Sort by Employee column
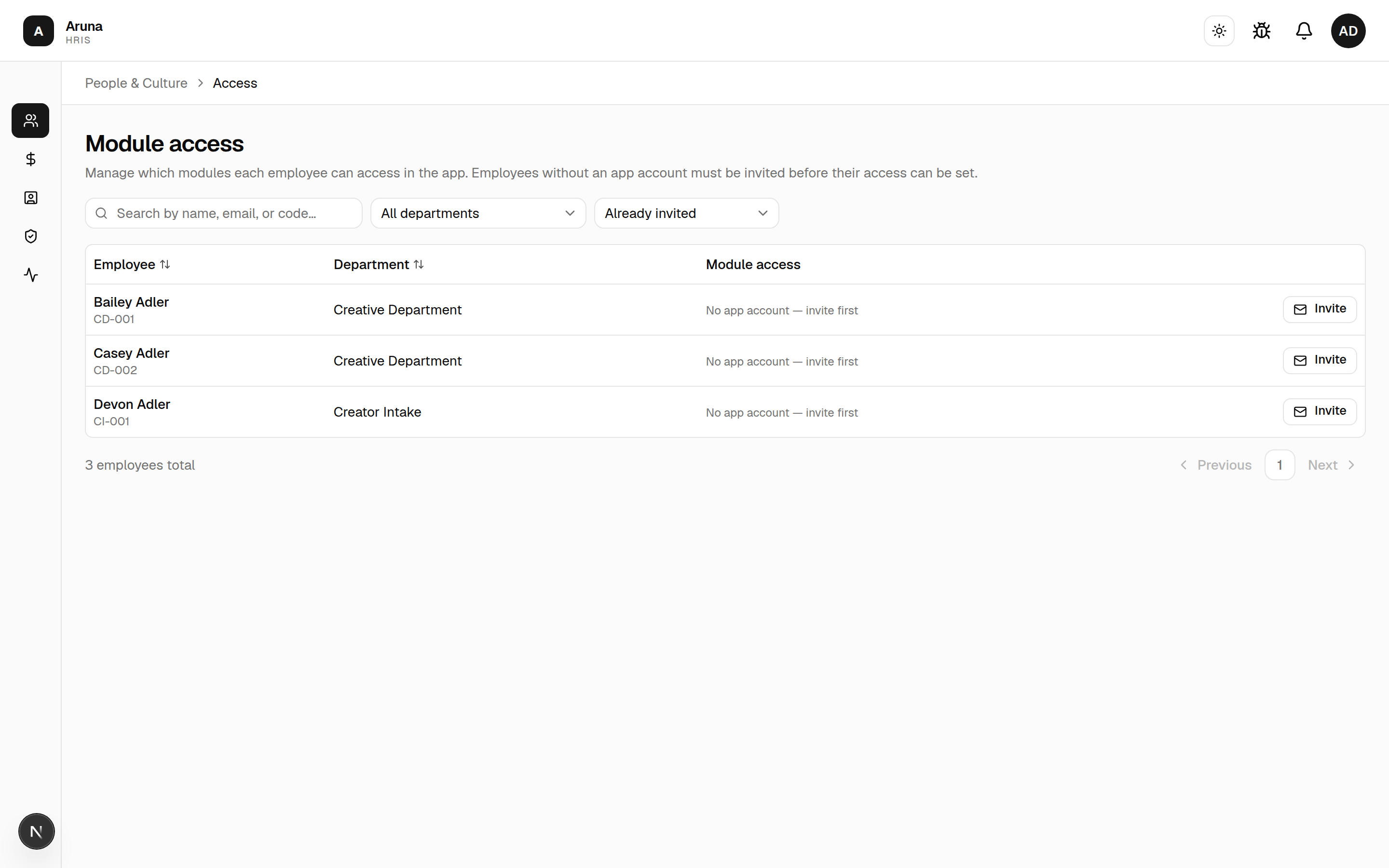Viewport: 1389px width, 868px height. point(132,264)
